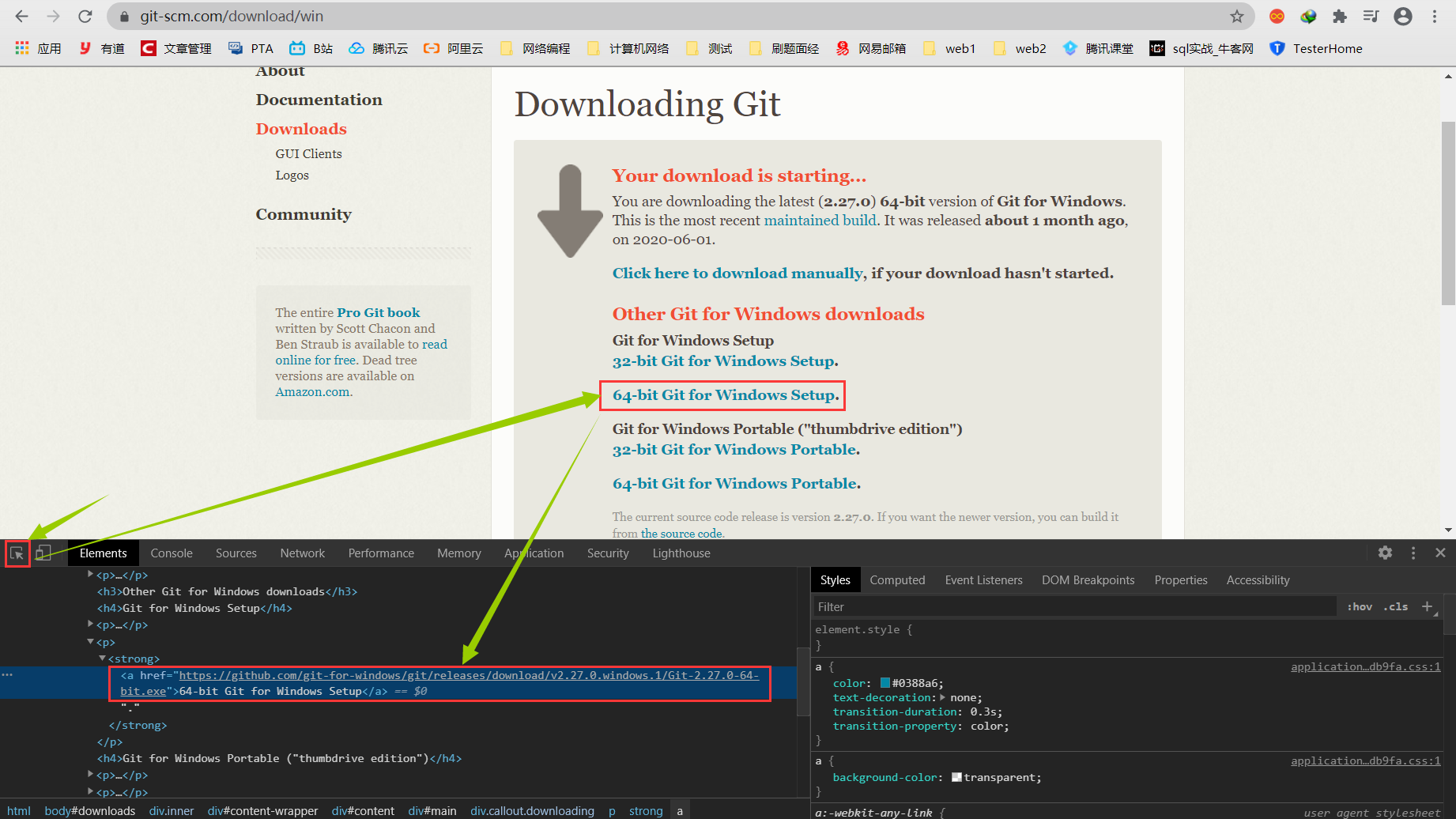1456x819 pixels.
Task: Switch to the Network tab
Action: coord(303,553)
